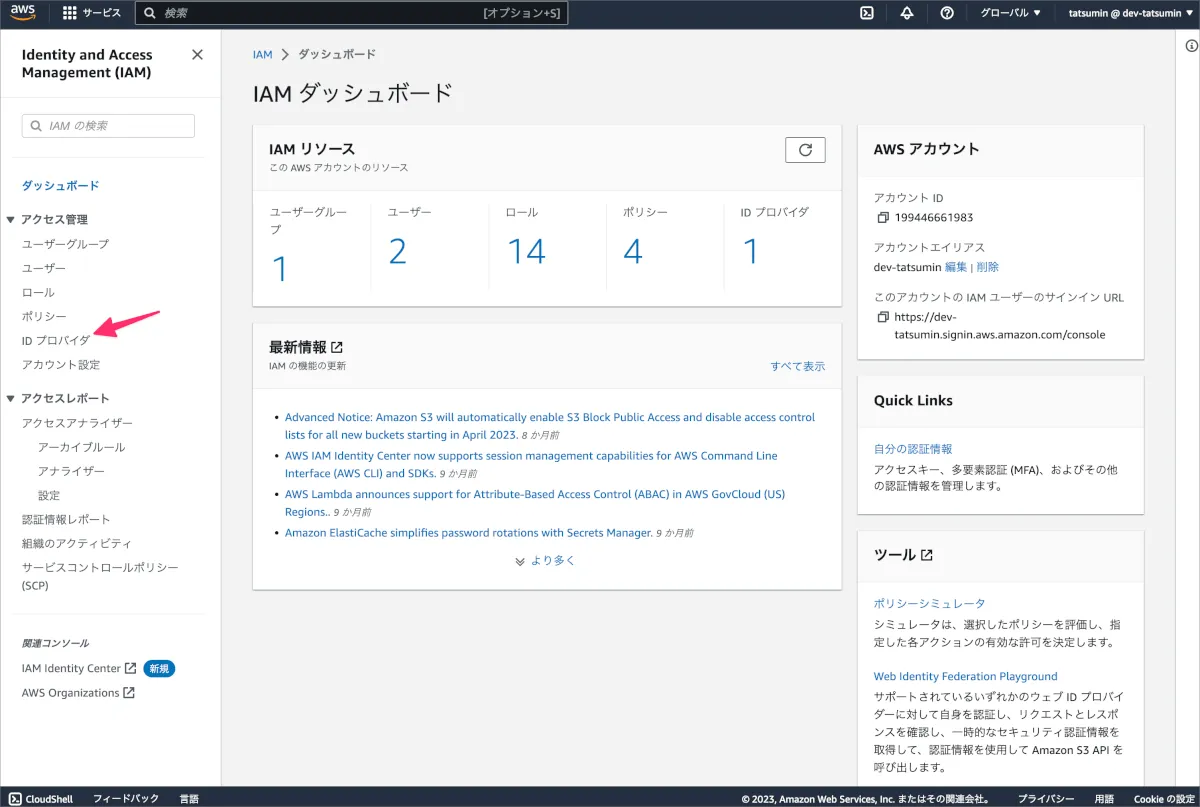The width and height of the screenshot is (1200, 807).
Task: Click the AWS logo home icon
Action: click(23, 13)
